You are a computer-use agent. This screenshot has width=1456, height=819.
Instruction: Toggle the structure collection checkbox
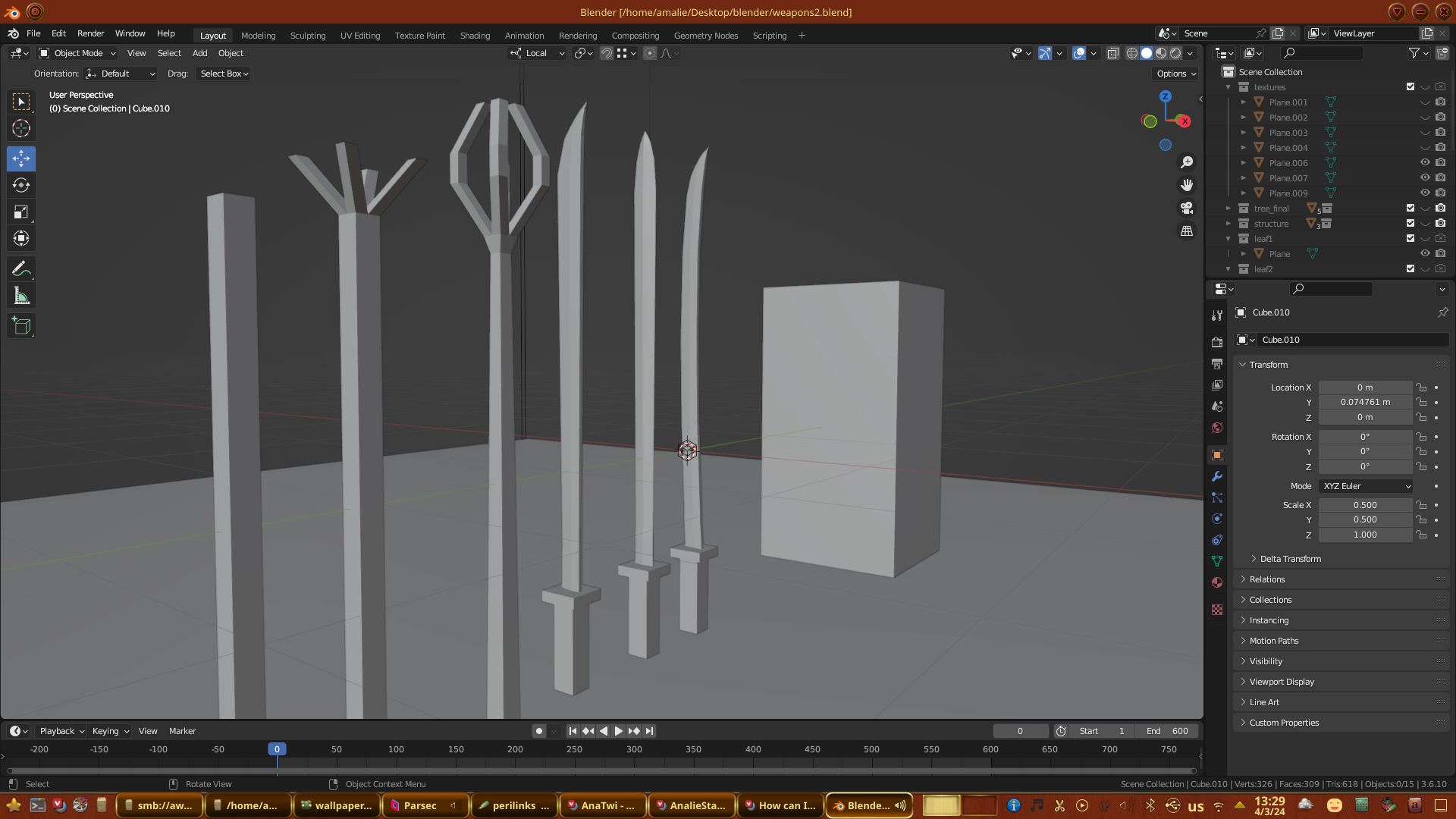coord(1410,223)
